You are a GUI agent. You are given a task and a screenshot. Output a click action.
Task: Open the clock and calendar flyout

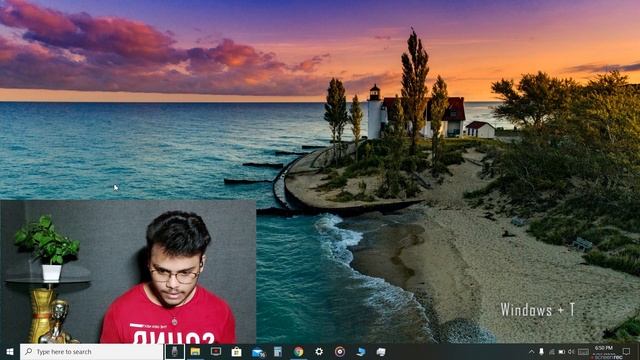(604, 351)
